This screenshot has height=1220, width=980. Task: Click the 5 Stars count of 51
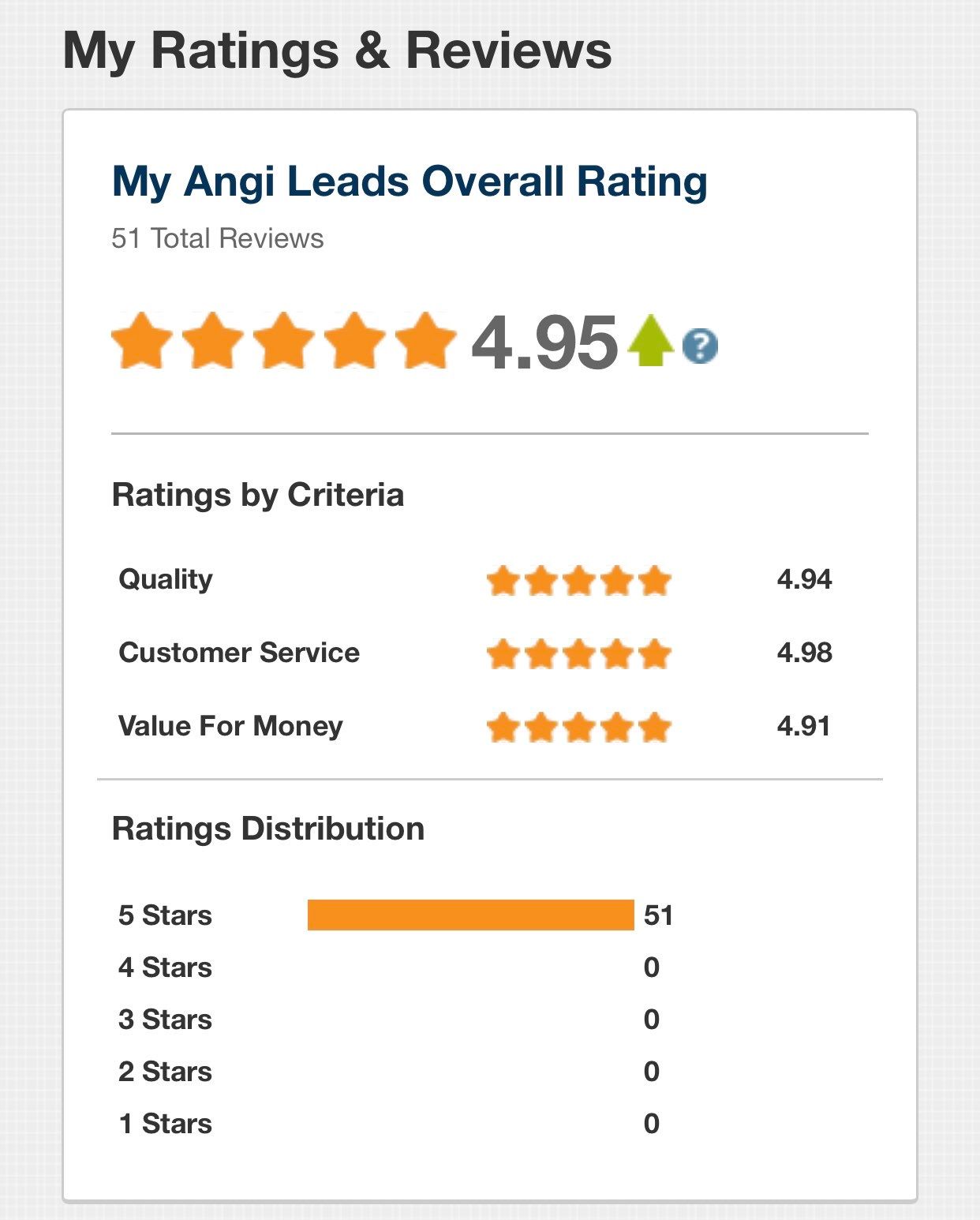click(658, 915)
